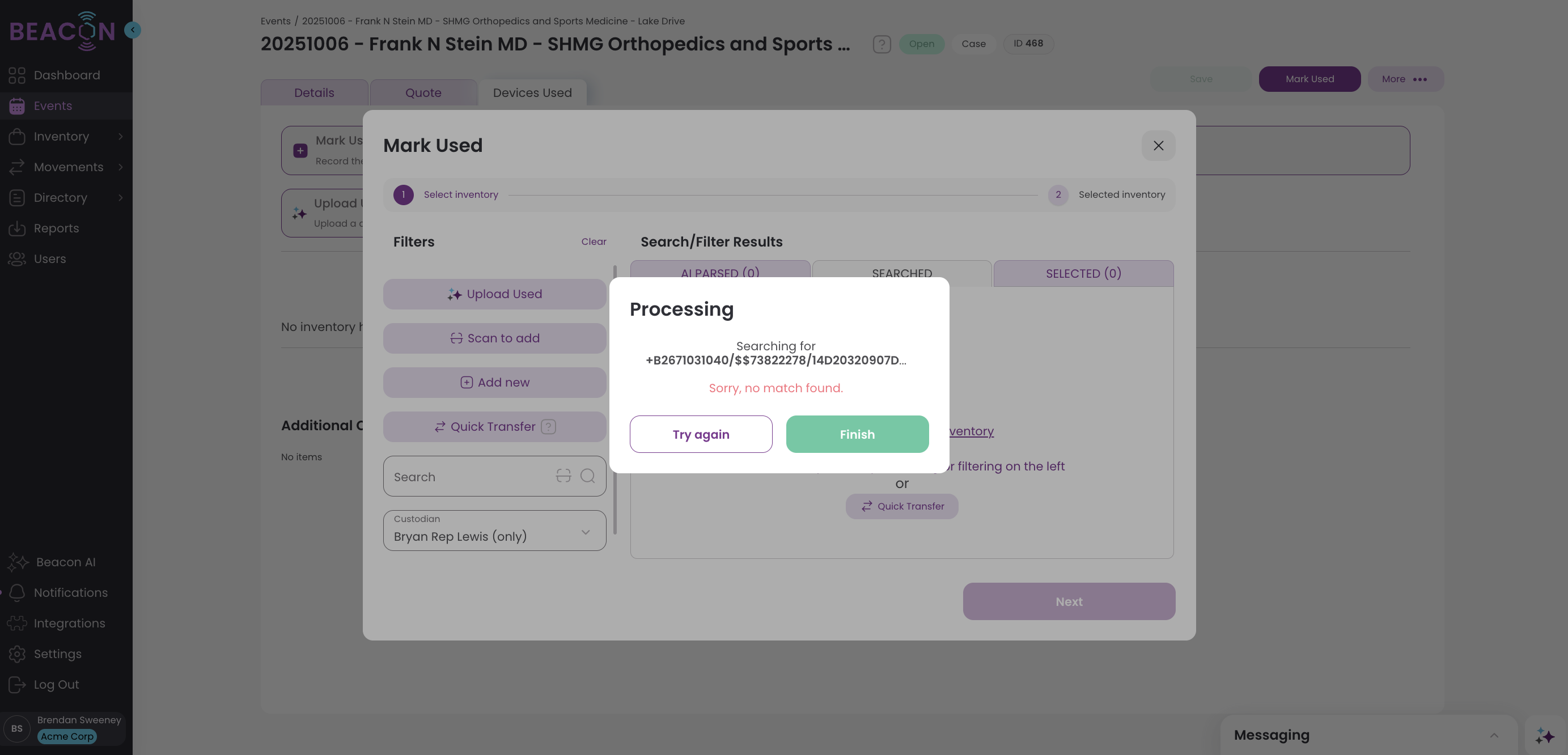Collapse the sidebar with the arrow toggle

[132, 30]
